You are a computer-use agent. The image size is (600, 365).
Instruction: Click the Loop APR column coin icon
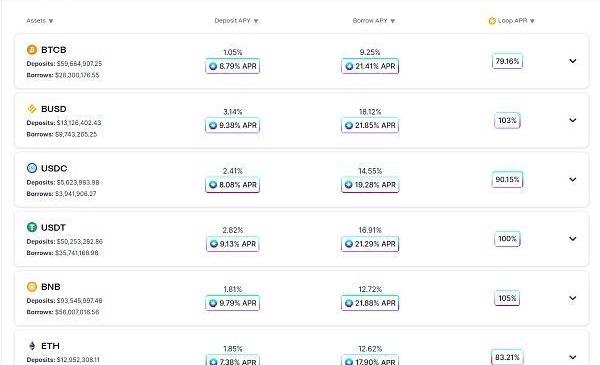(492, 21)
